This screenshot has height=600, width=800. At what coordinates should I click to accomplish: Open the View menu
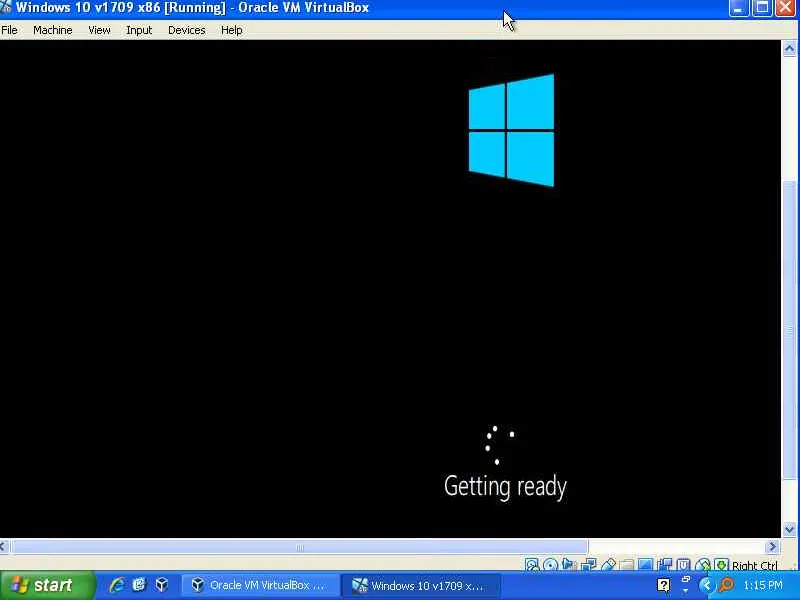click(x=99, y=30)
